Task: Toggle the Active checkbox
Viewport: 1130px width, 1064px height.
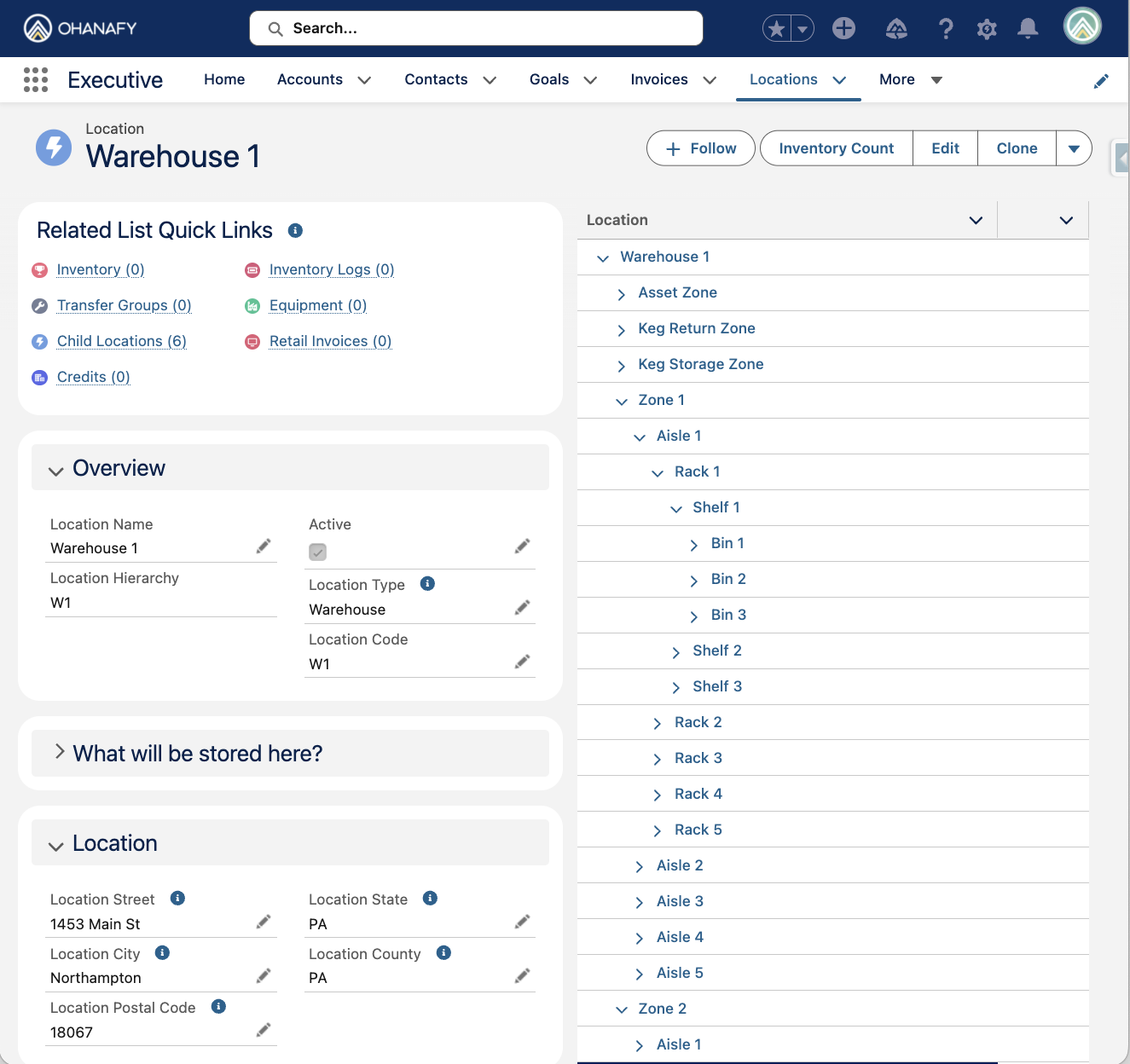Action: point(317,552)
